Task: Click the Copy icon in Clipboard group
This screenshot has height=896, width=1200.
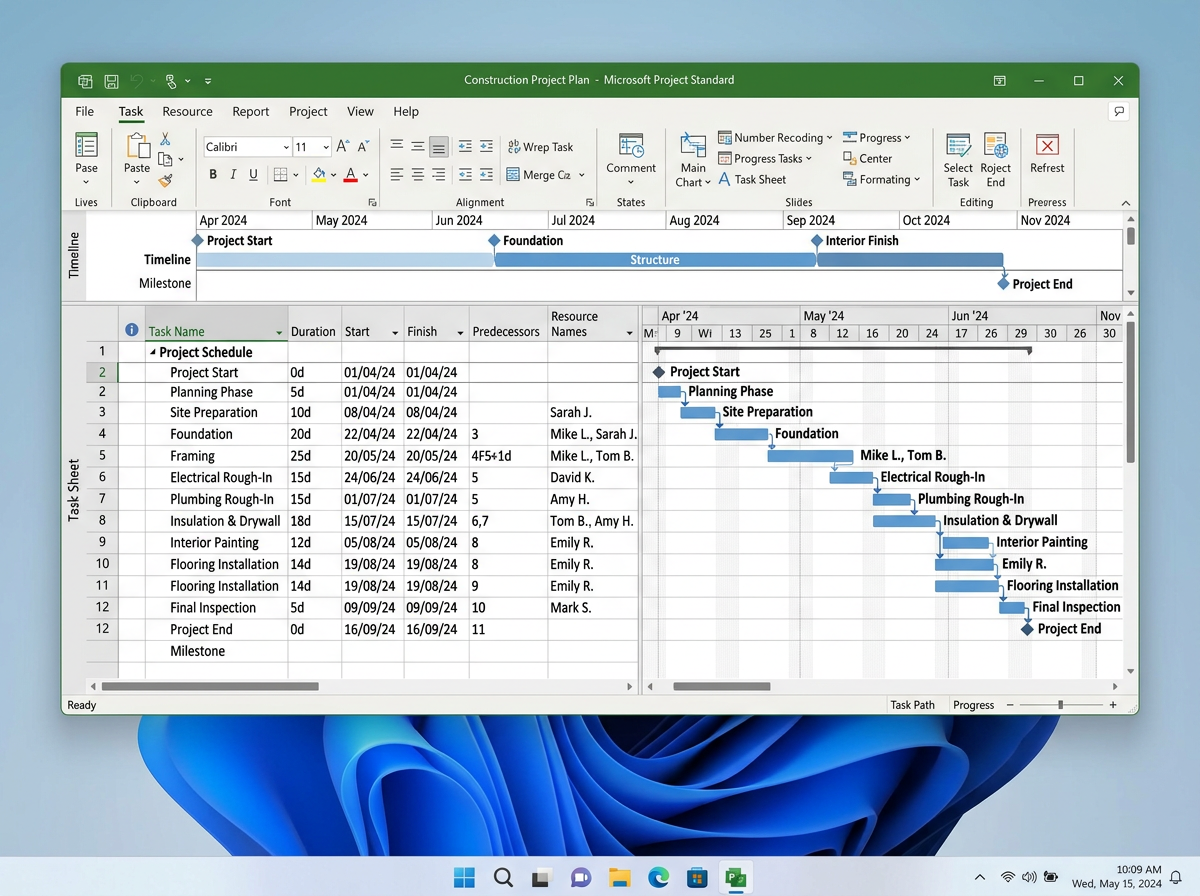Action: [166, 159]
